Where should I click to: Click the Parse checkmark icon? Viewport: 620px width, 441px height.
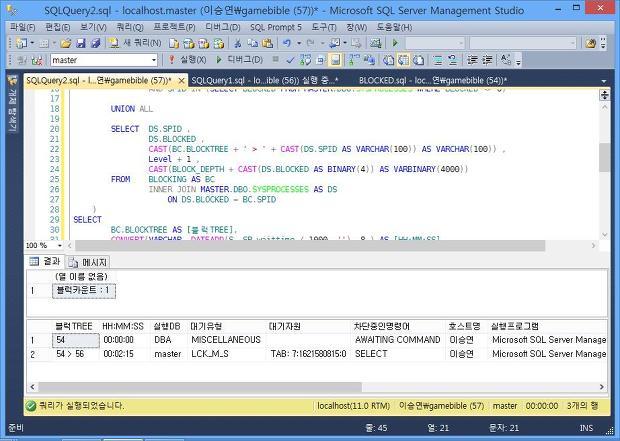(290, 60)
